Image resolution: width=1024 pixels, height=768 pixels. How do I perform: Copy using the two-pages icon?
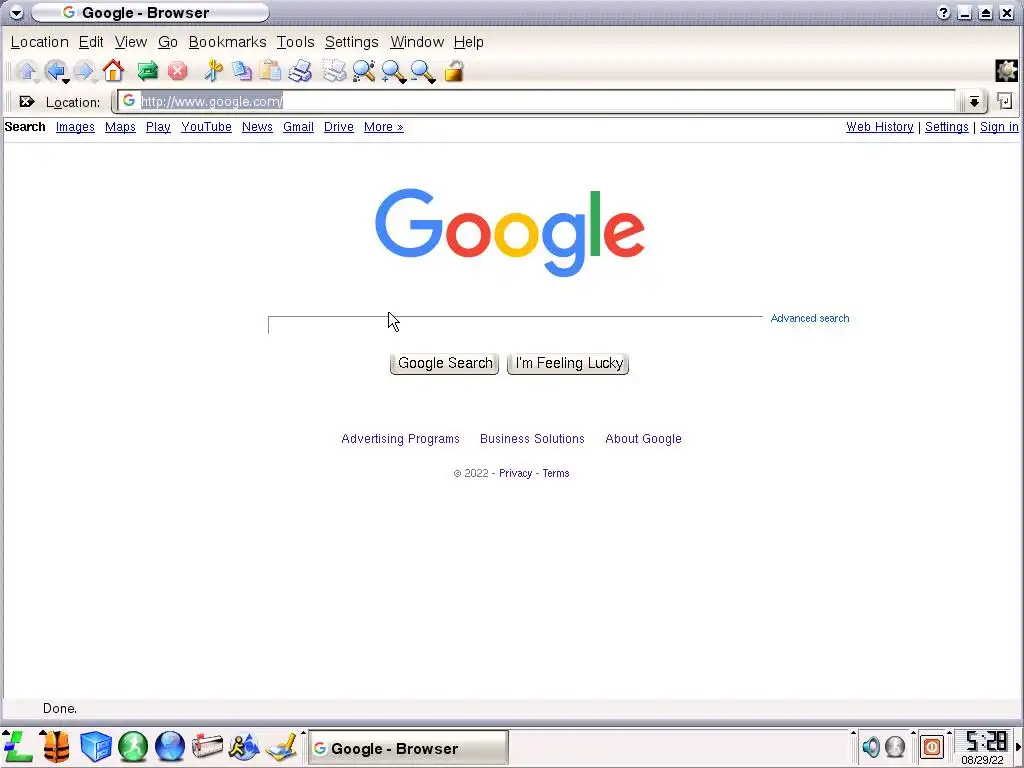[x=242, y=71]
